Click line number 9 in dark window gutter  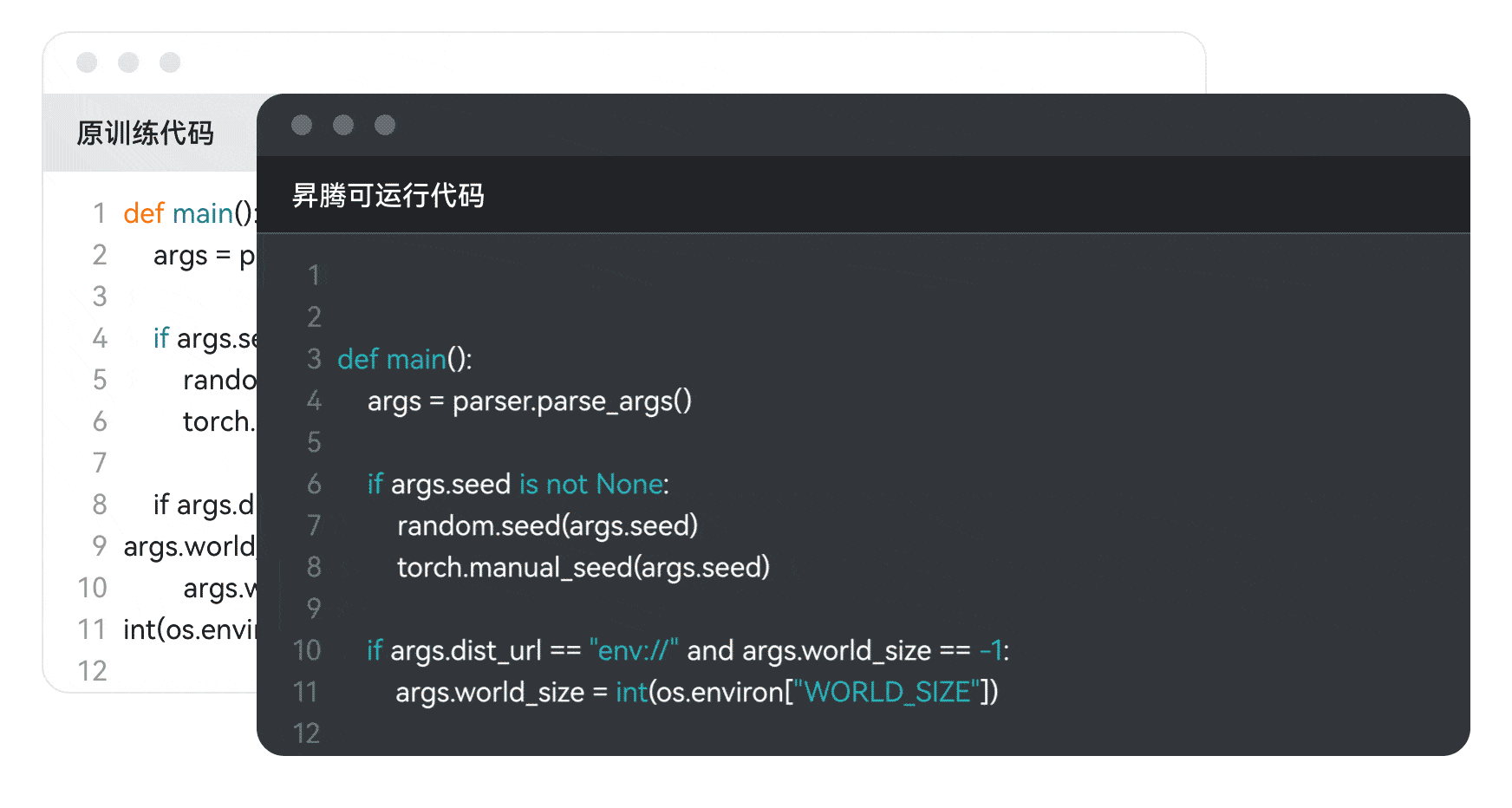[x=314, y=609]
